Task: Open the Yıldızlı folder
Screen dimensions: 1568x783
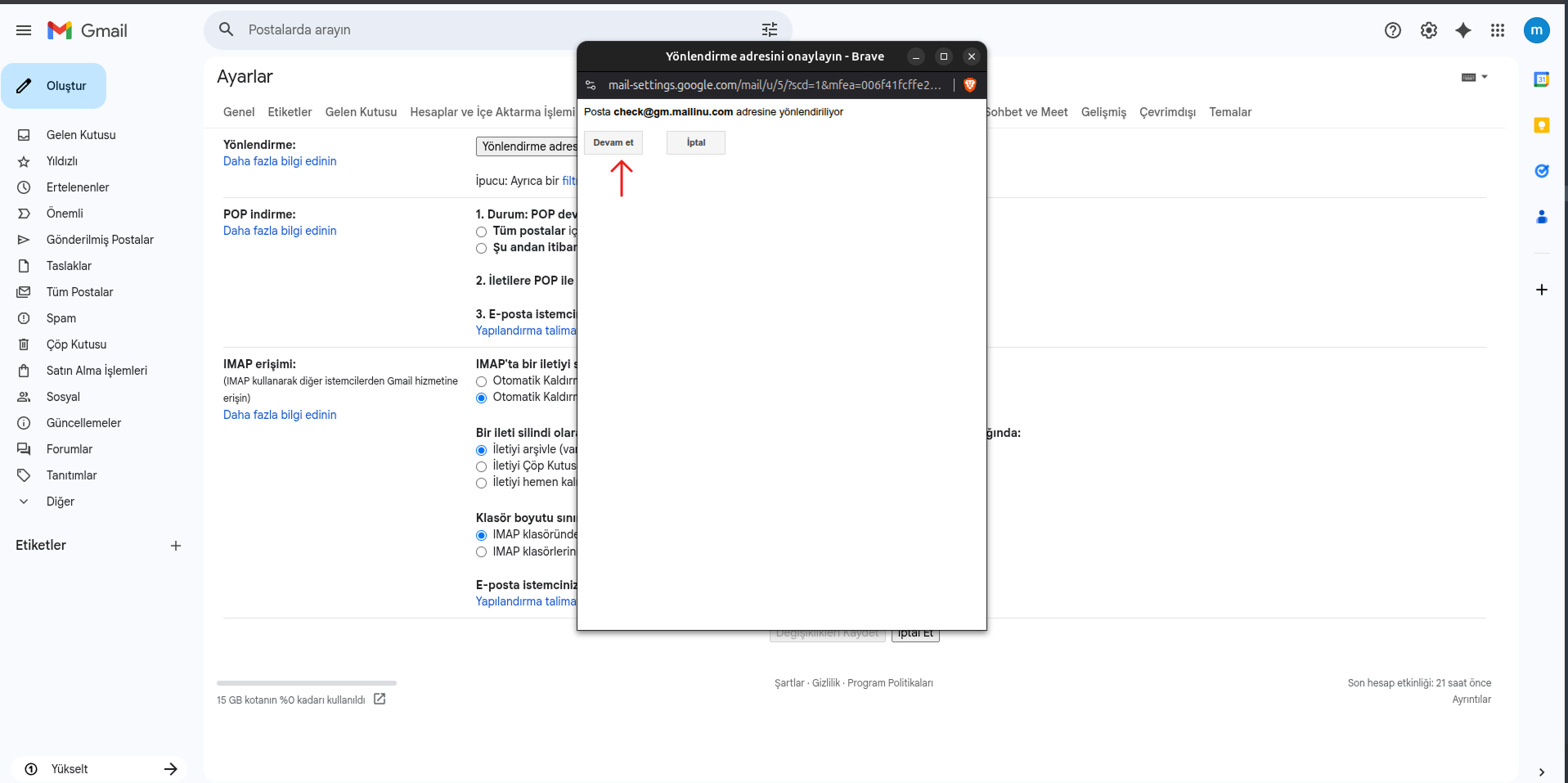Action: coord(62,161)
